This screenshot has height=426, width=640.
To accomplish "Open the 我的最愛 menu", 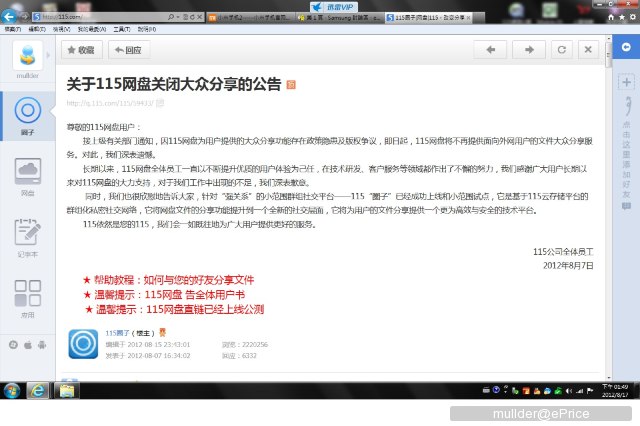I will [x=92, y=29].
